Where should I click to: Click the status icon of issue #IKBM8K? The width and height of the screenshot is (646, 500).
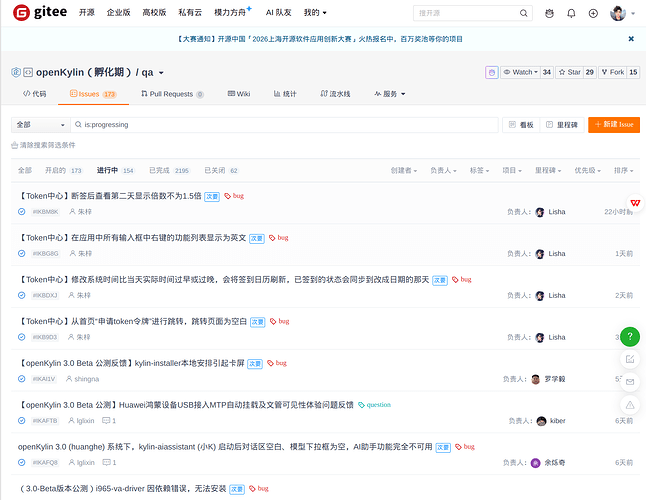(22, 212)
